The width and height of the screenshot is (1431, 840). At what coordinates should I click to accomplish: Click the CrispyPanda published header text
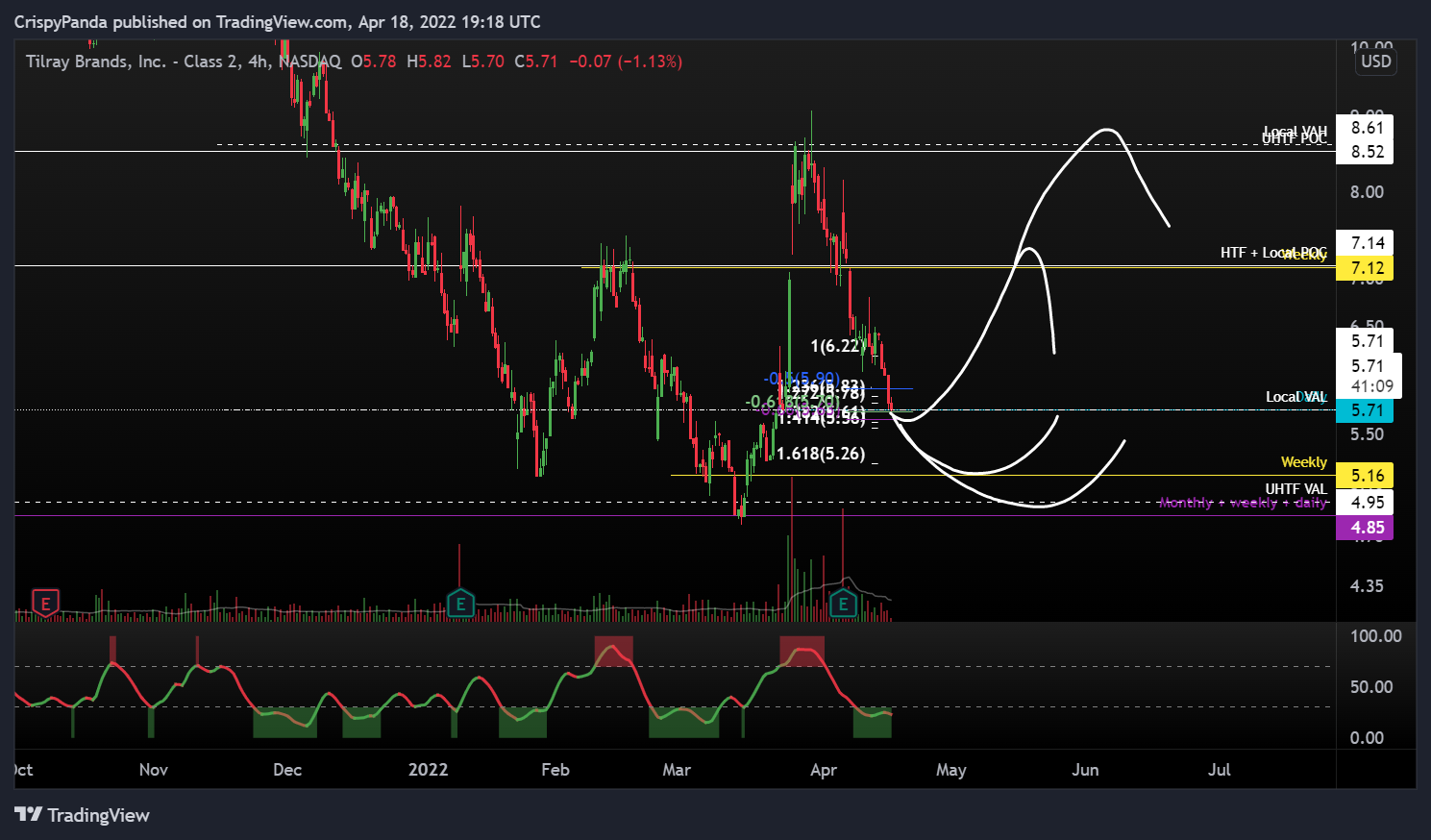pyautogui.click(x=277, y=21)
